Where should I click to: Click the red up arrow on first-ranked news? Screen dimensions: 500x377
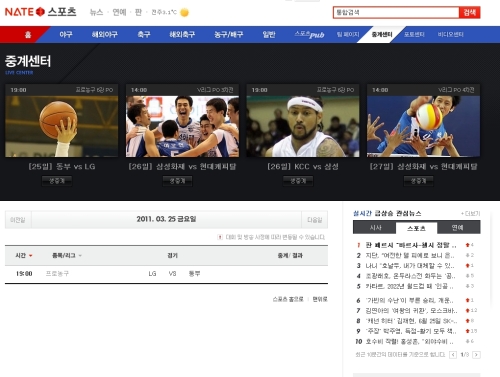(467, 245)
